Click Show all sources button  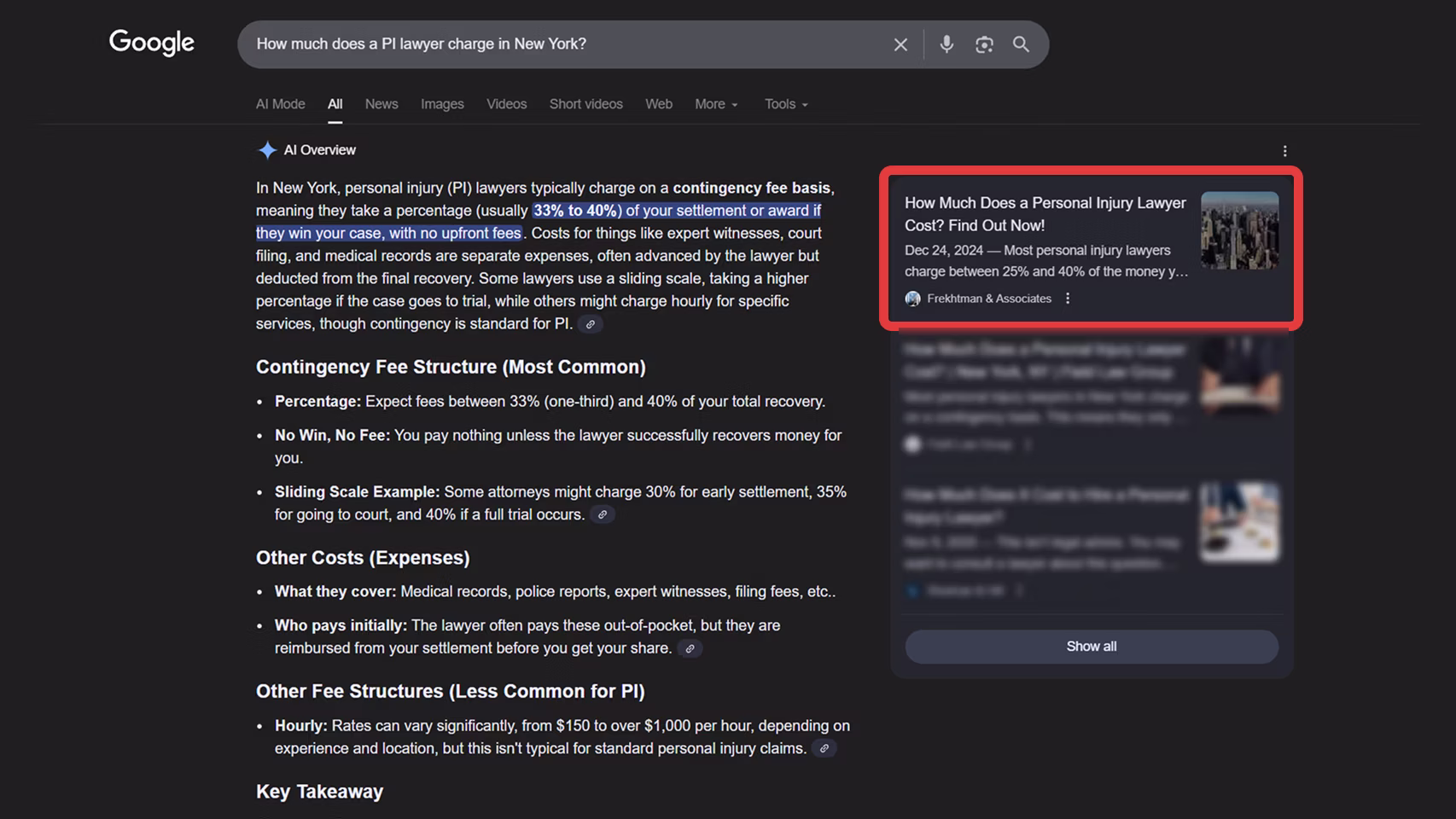tap(1092, 647)
